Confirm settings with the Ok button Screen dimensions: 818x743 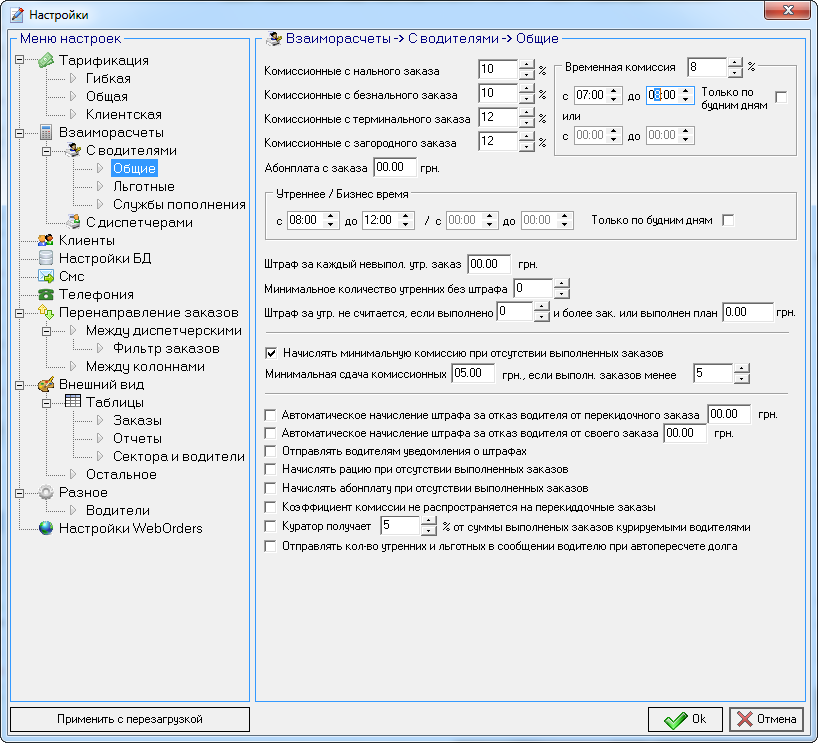pos(685,719)
